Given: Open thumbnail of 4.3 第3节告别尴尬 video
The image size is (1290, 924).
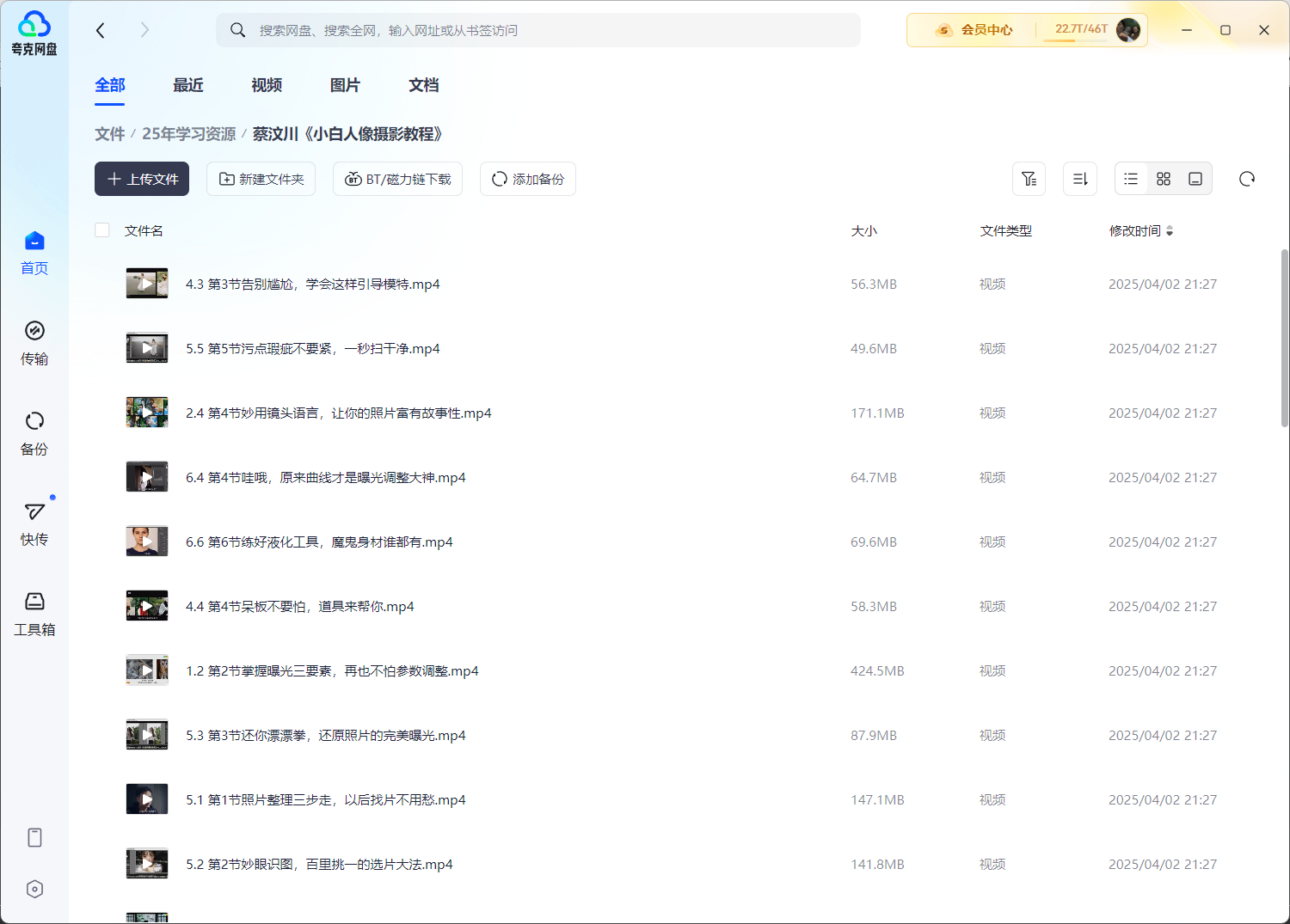Looking at the screenshot, I should (147, 284).
